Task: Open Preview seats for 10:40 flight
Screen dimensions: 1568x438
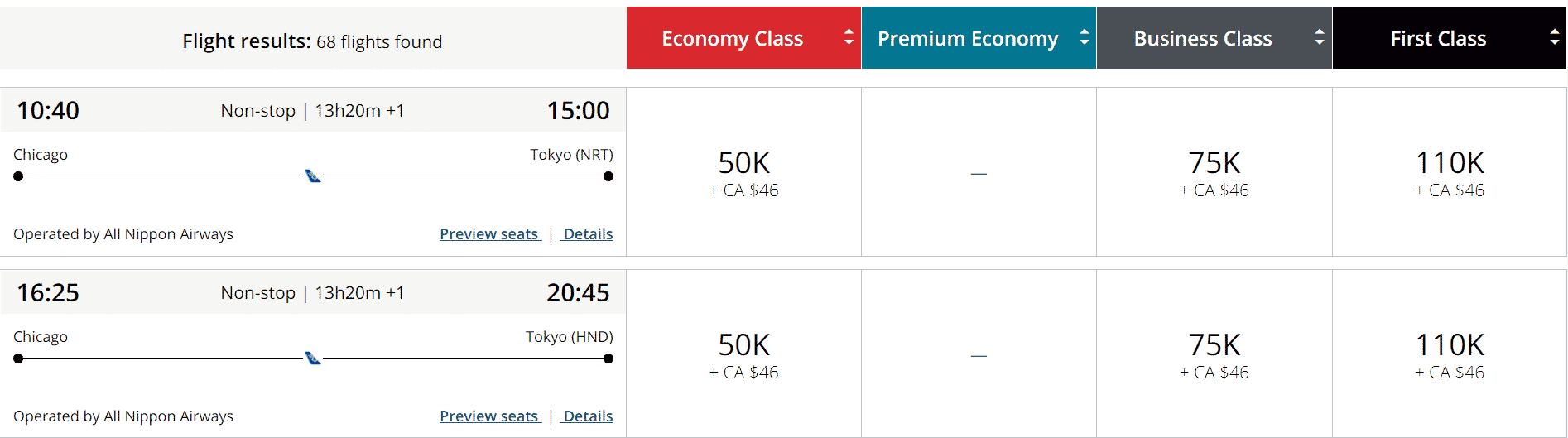Action: tap(489, 234)
